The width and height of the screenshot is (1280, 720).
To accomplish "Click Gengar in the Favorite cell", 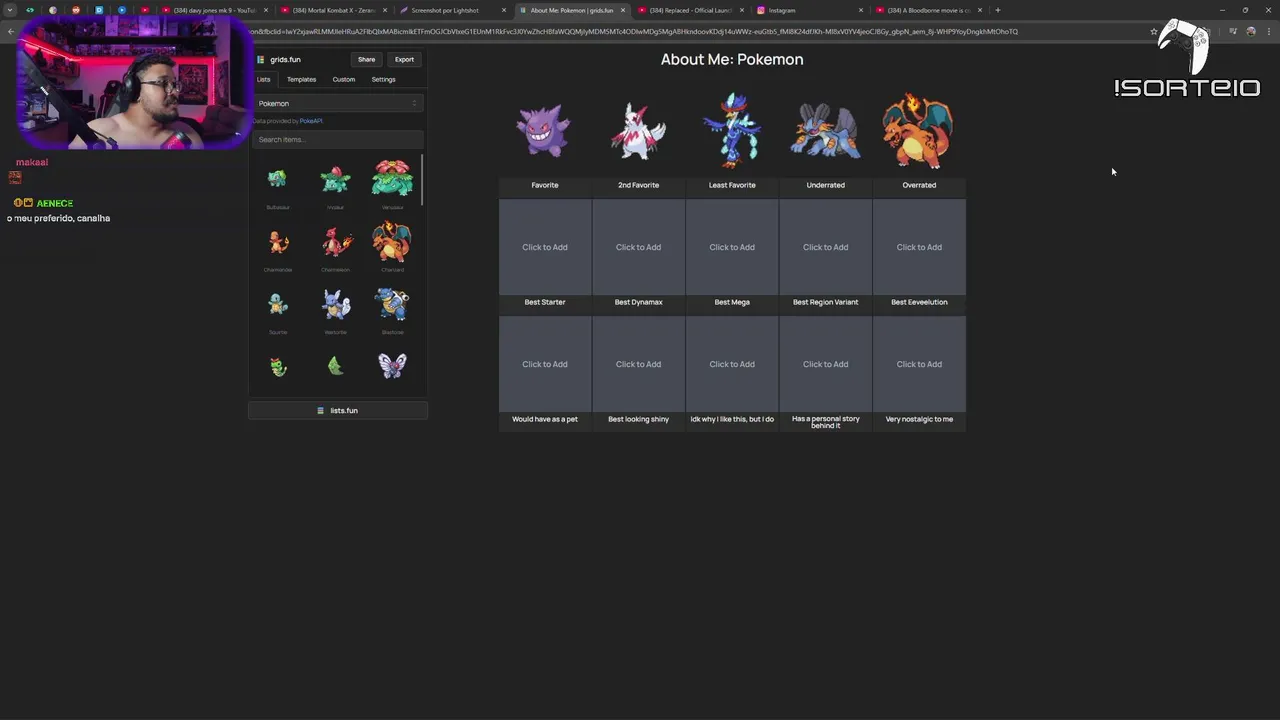I will pos(544,130).
